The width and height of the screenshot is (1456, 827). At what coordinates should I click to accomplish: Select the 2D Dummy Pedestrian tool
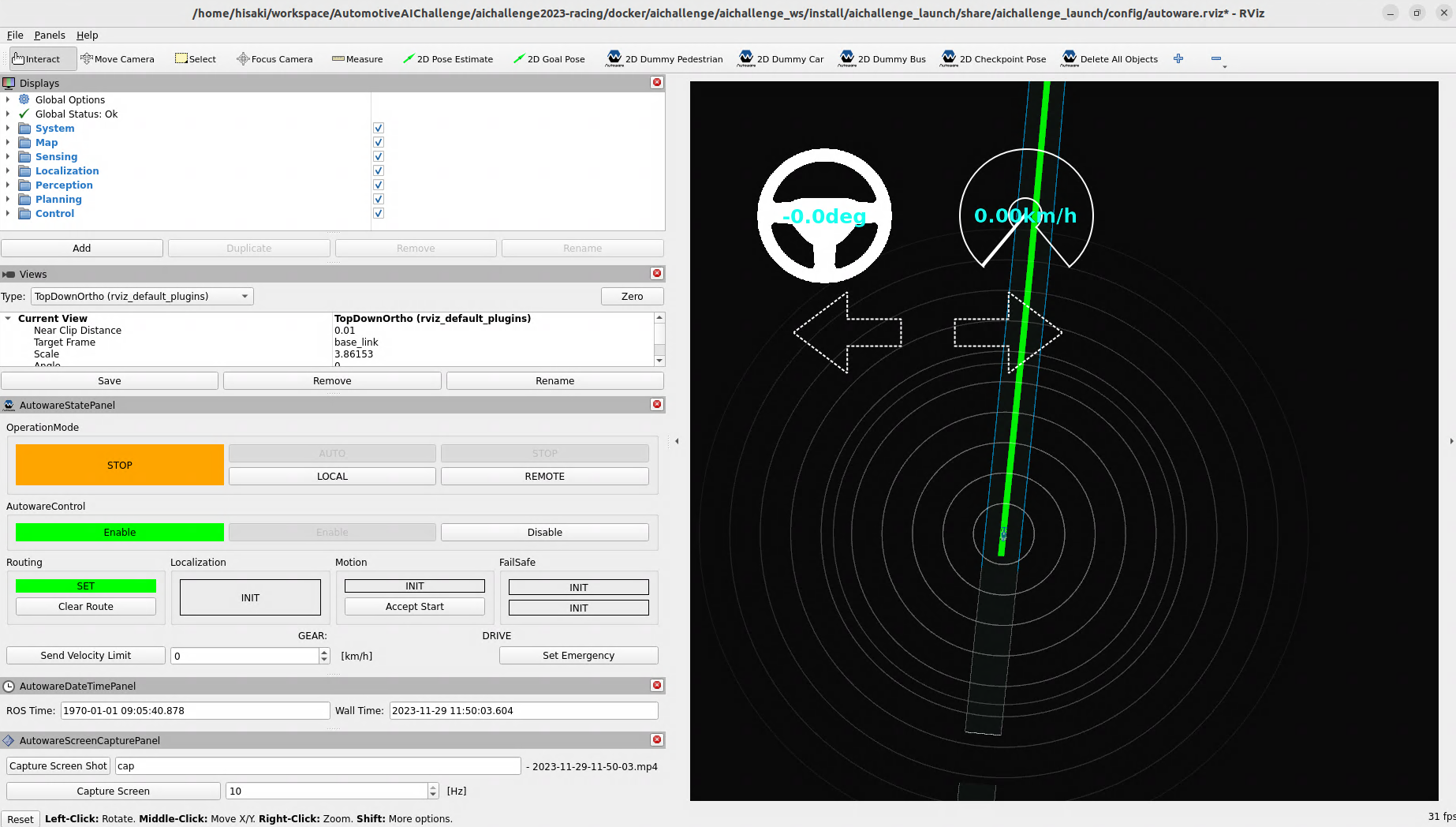[664, 59]
